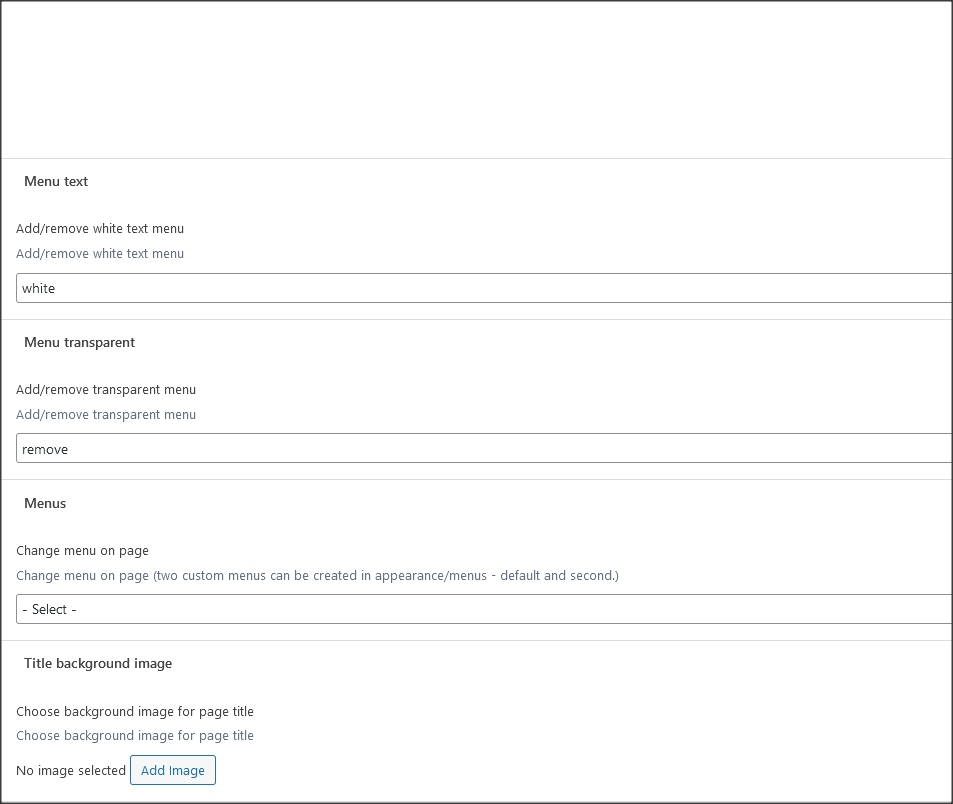Click the gray 'Add/remove white text menu' description
953x804 pixels.
[100, 253]
